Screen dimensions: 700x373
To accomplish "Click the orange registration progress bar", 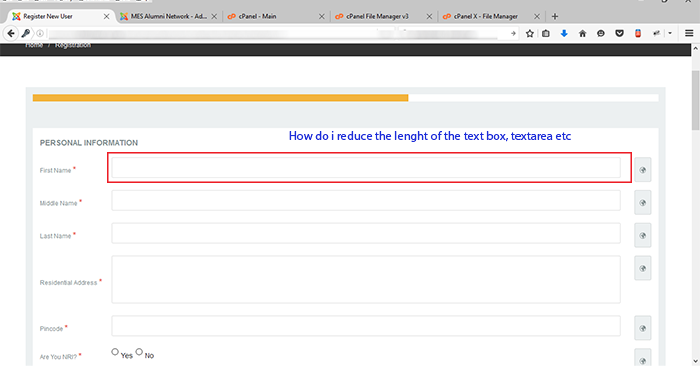I will click(220, 98).
